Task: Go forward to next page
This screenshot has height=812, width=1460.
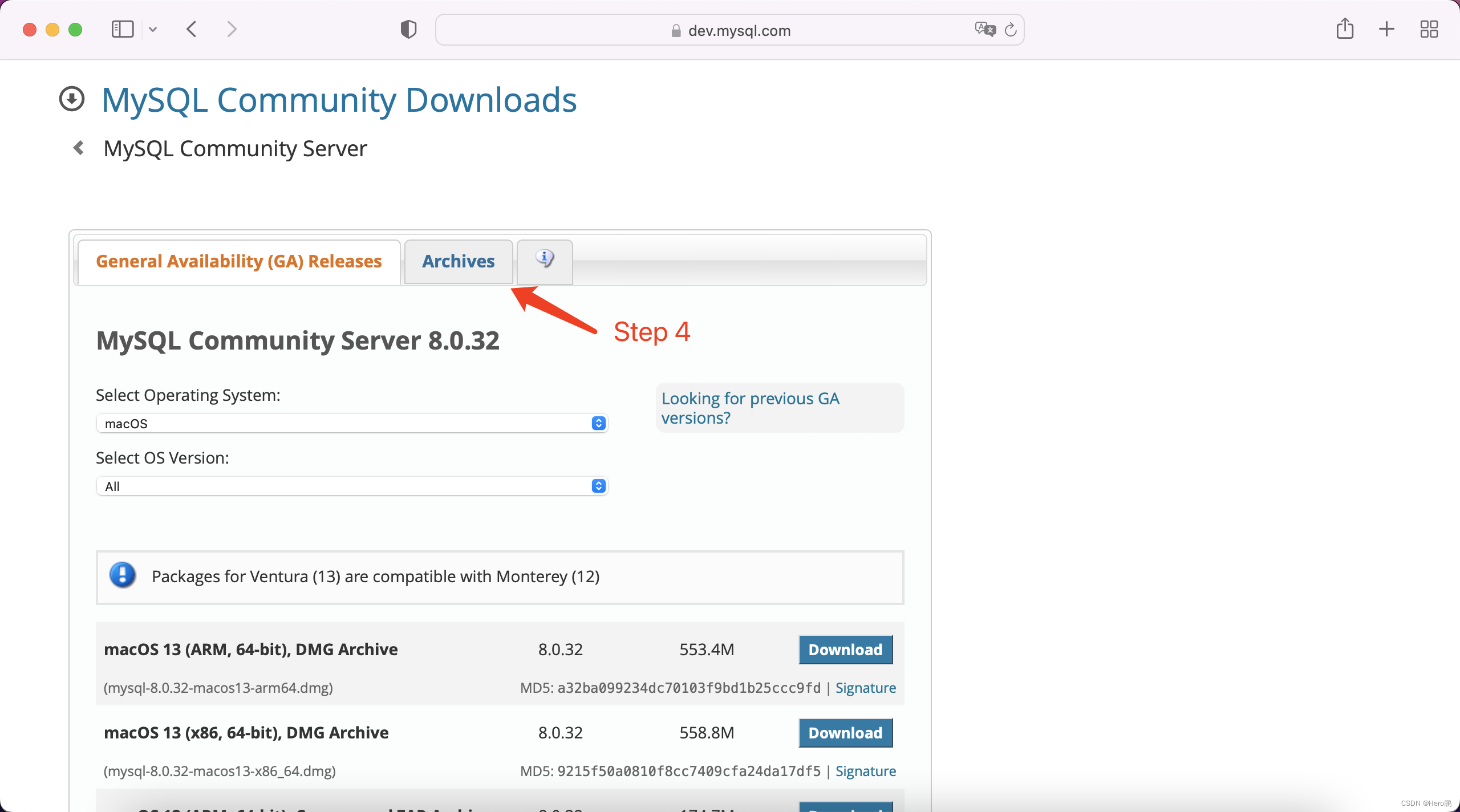Action: (x=231, y=29)
